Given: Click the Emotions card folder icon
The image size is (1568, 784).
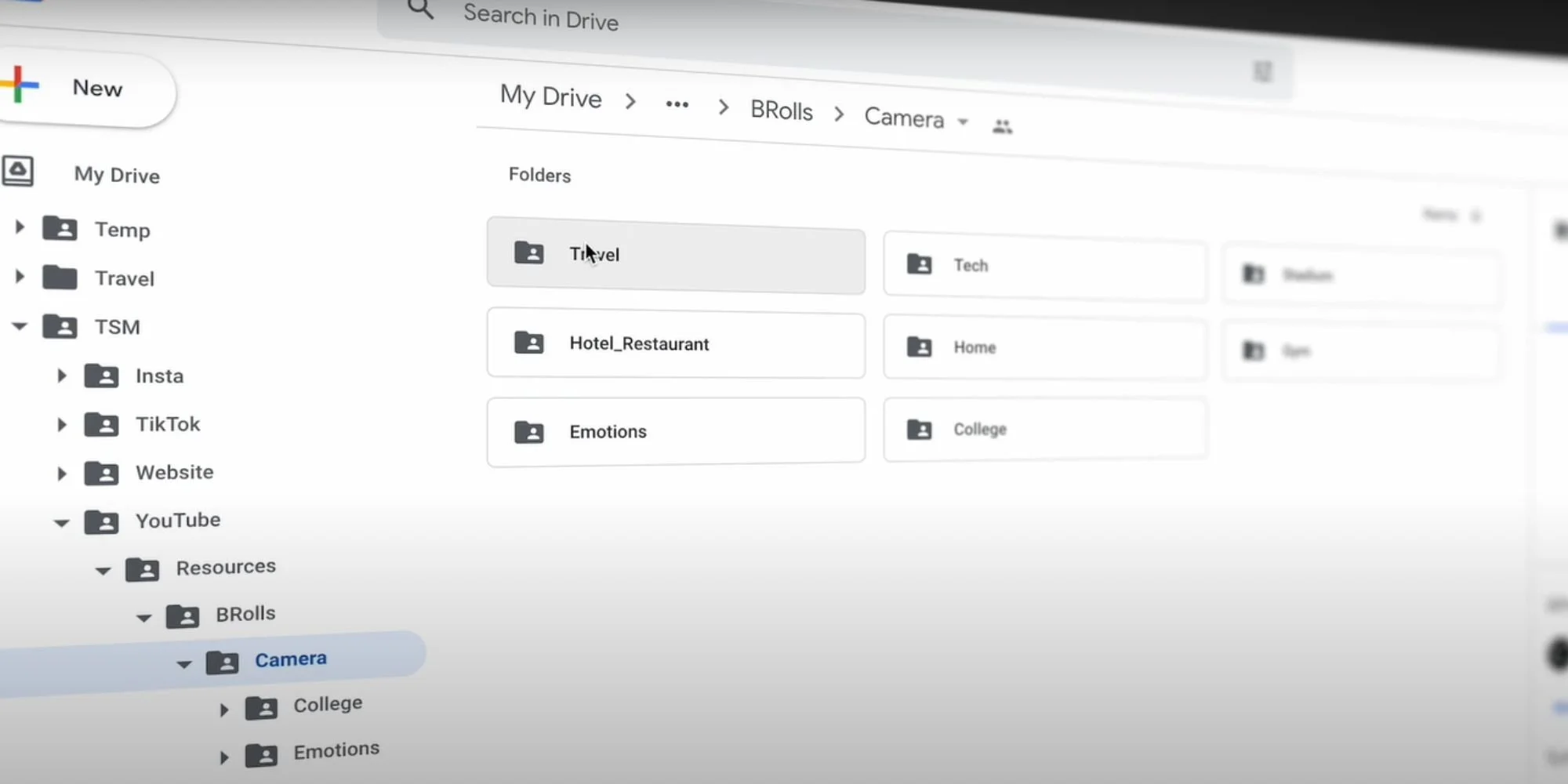Looking at the screenshot, I should point(529,432).
